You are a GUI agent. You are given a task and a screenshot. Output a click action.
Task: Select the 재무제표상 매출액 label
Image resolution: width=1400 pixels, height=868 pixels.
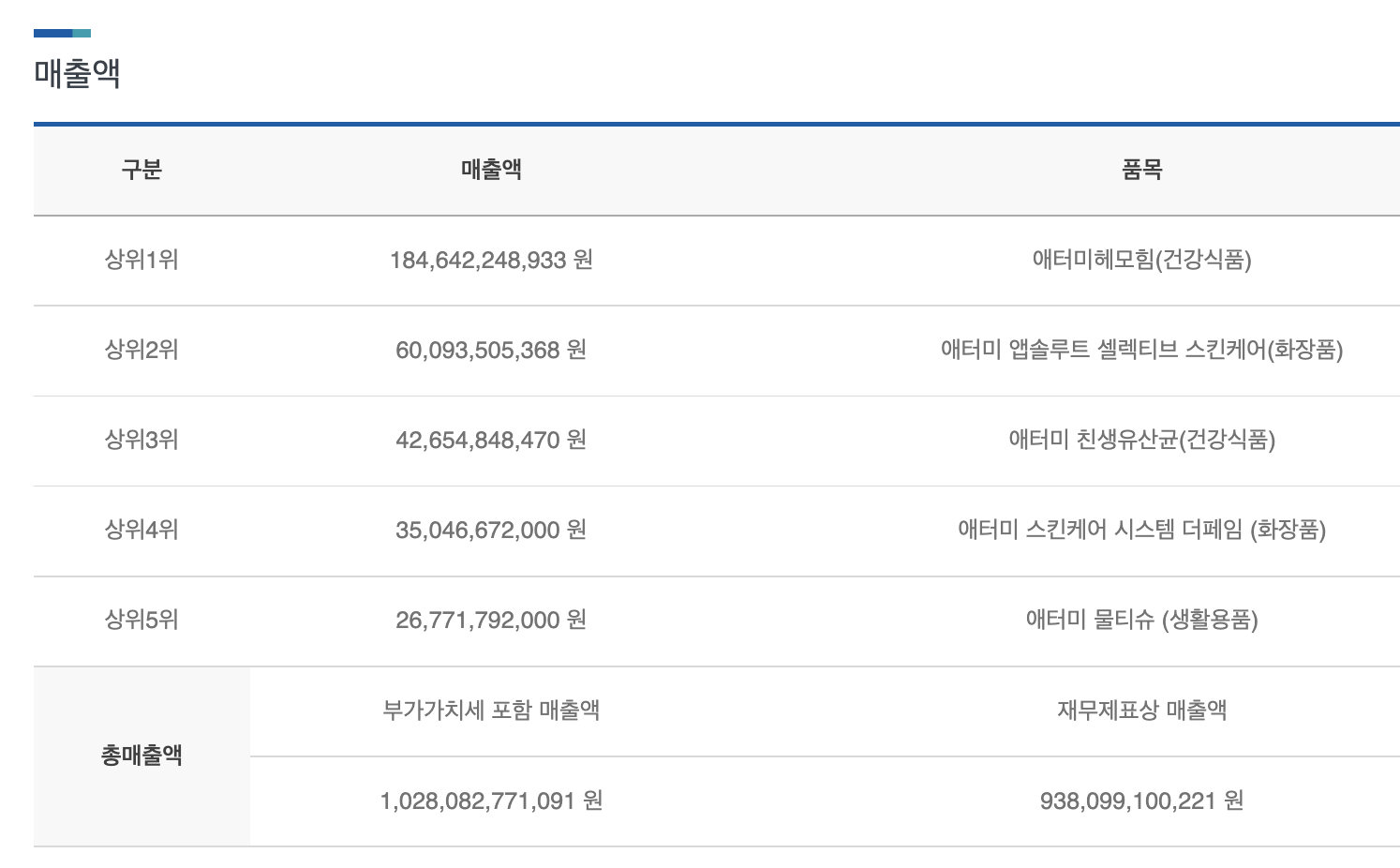1141,710
